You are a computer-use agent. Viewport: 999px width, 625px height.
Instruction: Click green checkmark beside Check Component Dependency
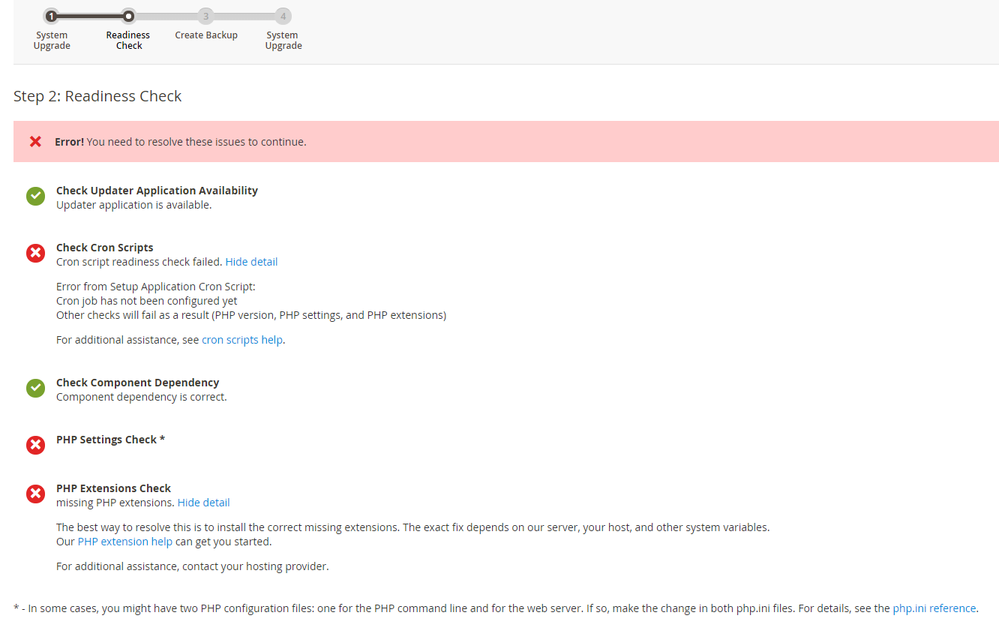(x=35, y=388)
